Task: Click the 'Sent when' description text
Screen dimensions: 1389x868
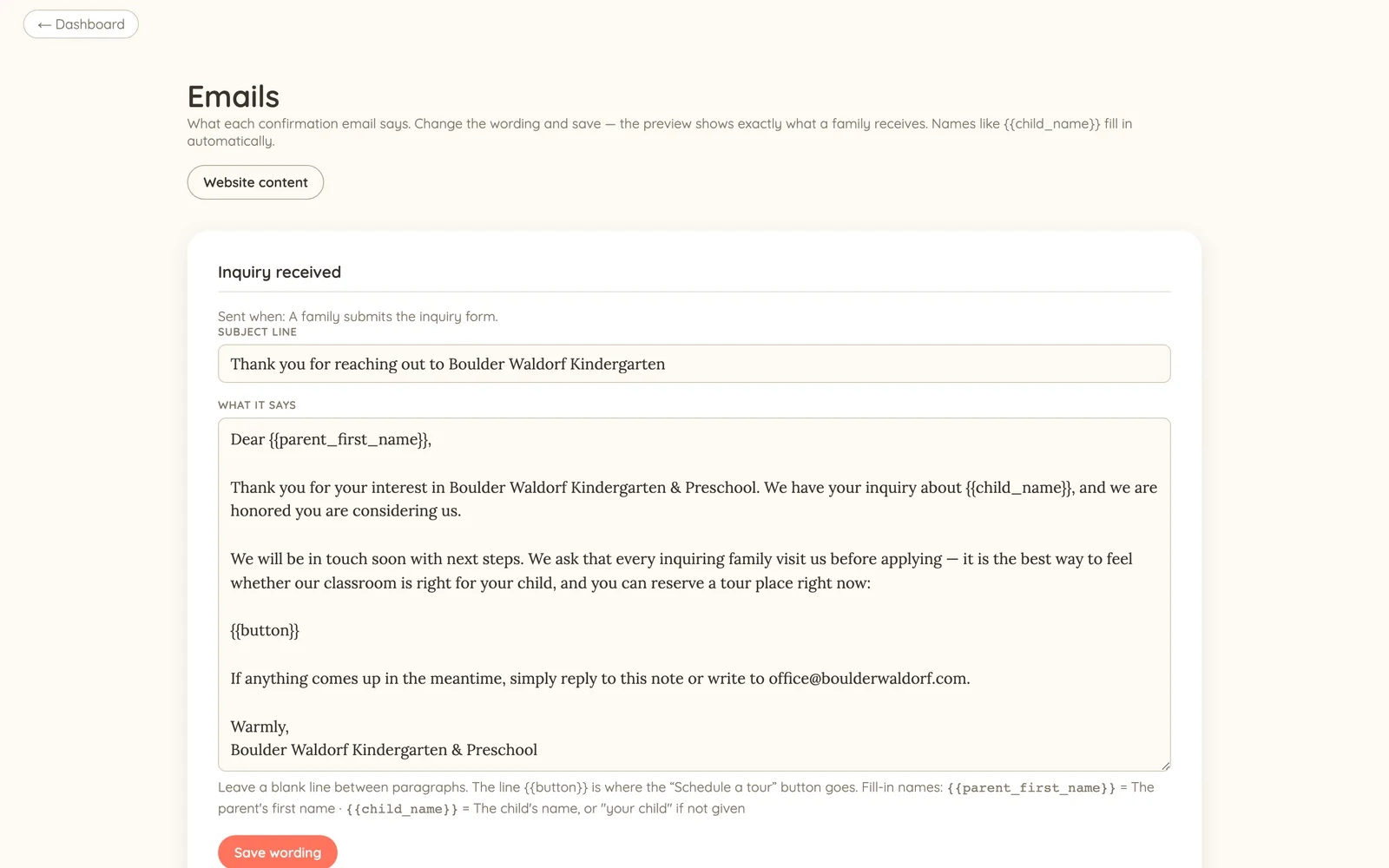Action: 358,316
